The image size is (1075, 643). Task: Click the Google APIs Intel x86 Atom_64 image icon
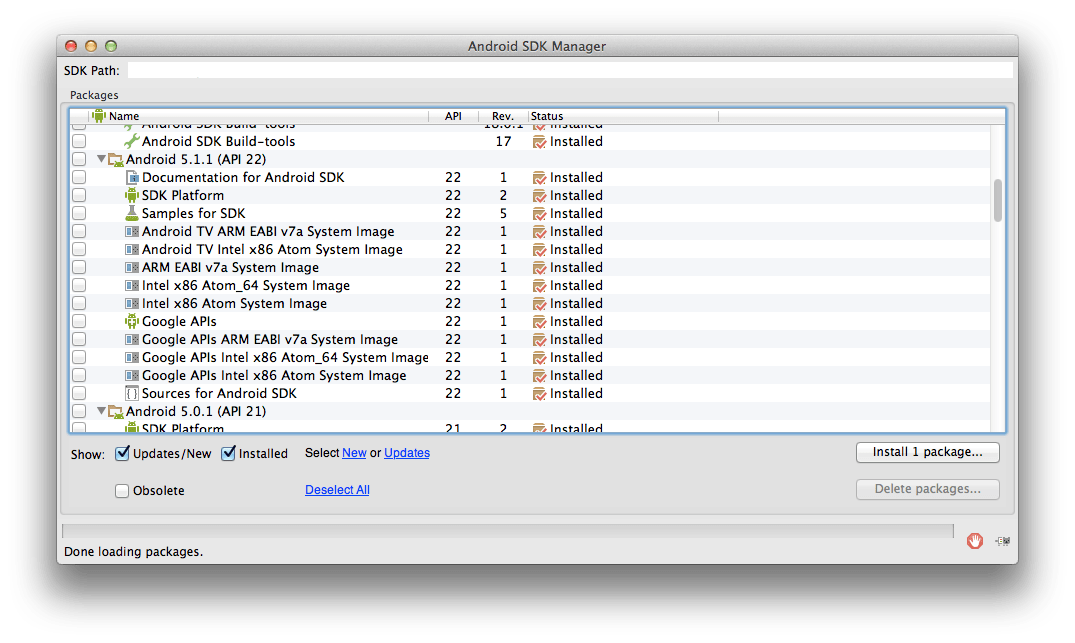[x=132, y=357]
